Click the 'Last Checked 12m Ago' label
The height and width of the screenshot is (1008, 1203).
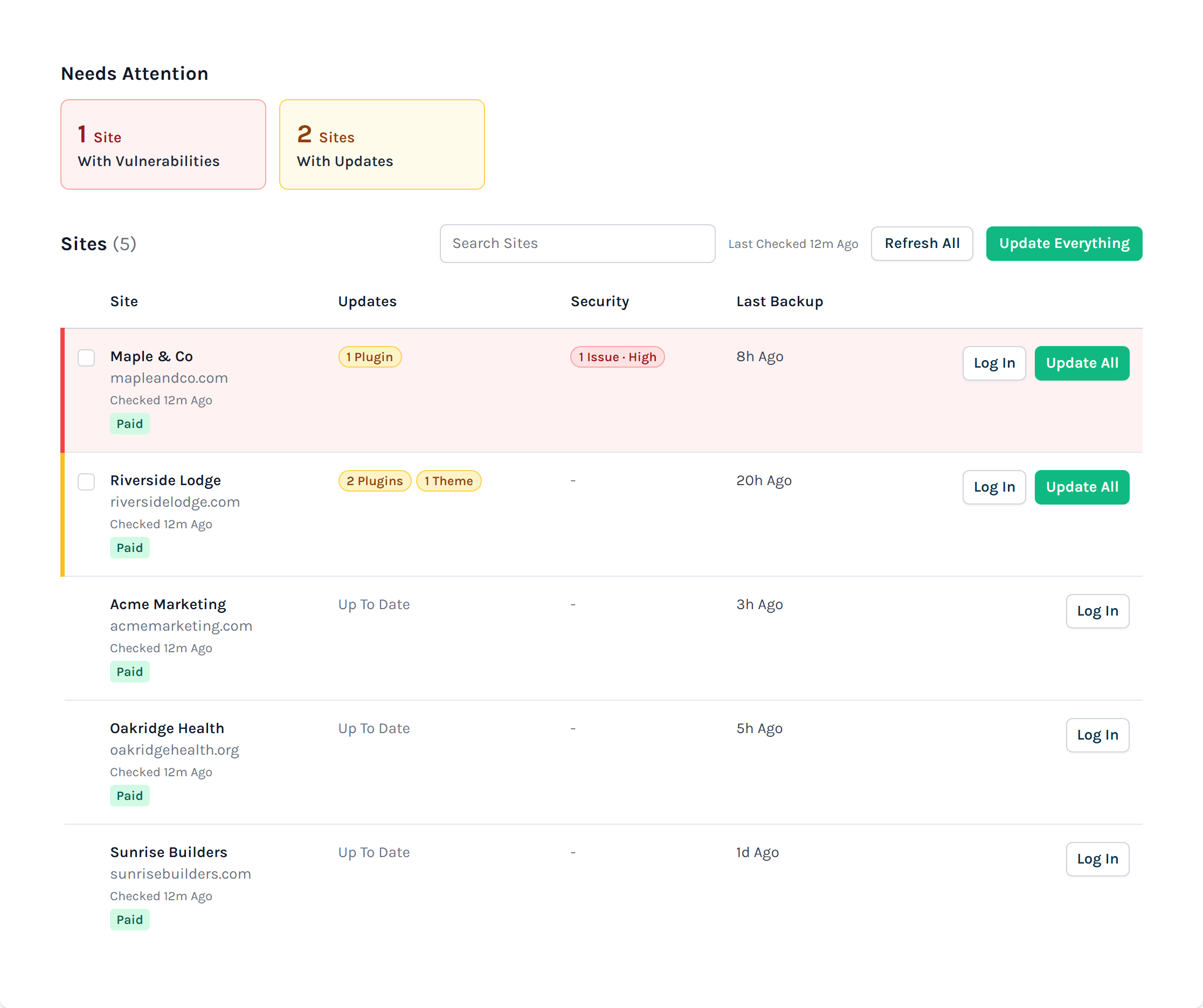point(793,244)
